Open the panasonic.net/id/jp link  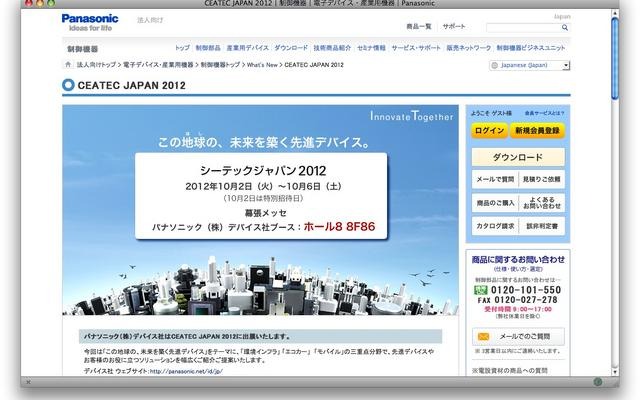pyautogui.click(x=186, y=371)
